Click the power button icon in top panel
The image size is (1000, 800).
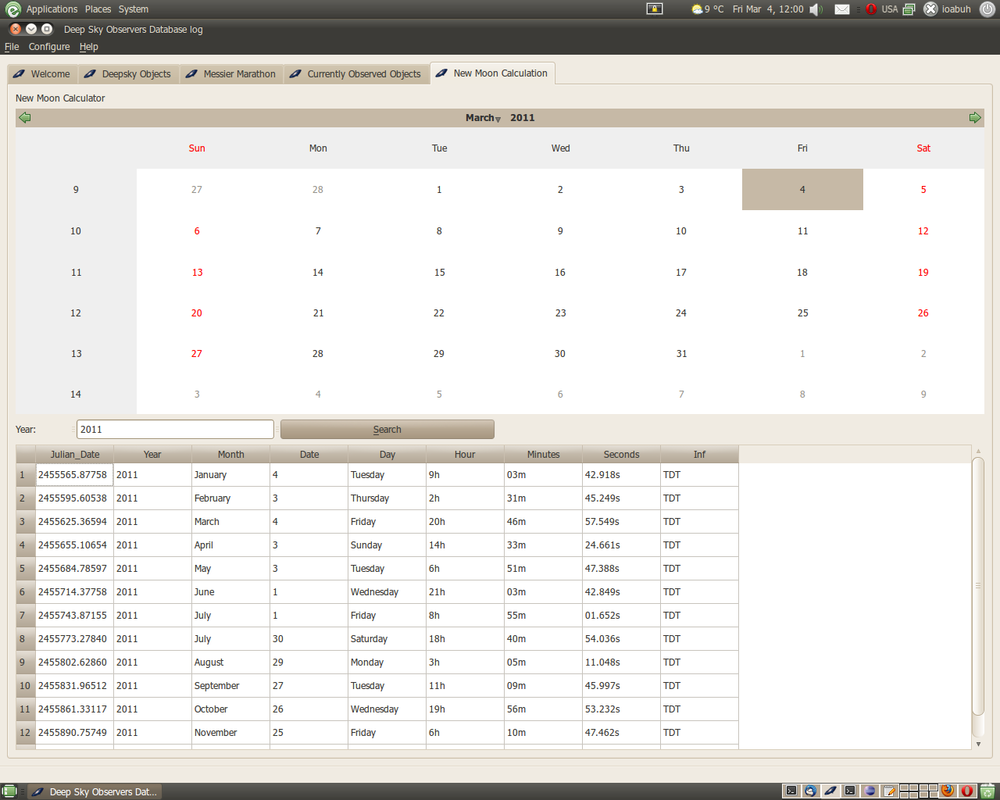click(987, 9)
